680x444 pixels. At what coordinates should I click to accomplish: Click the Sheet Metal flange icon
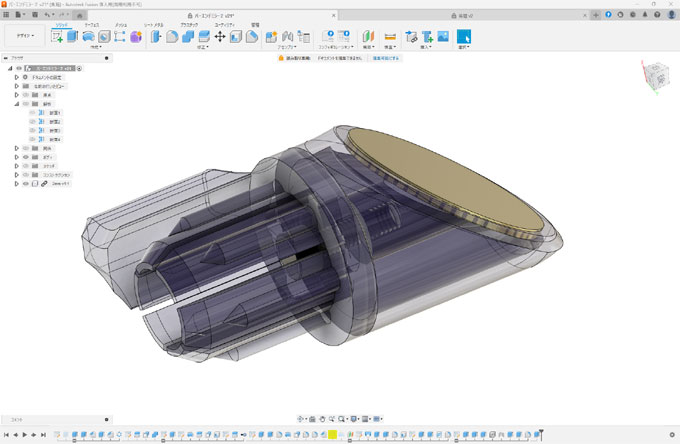pos(156,37)
